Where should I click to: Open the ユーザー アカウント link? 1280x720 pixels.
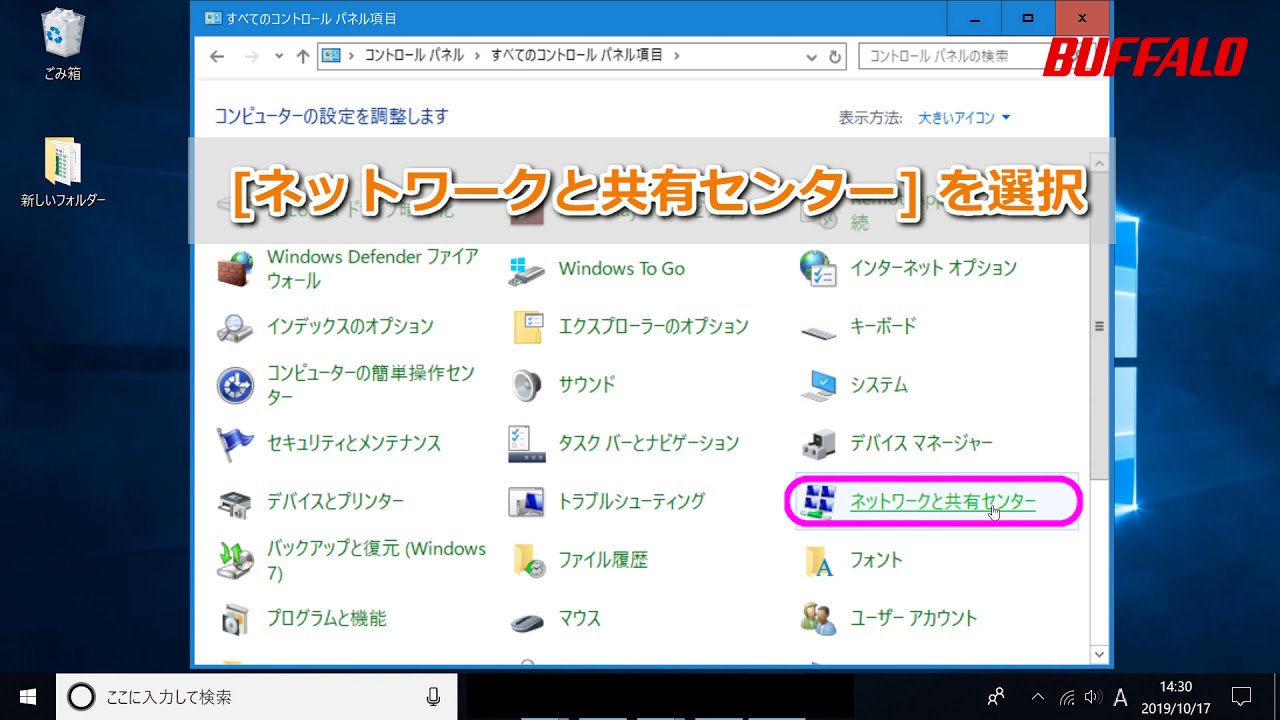(913, 618)
